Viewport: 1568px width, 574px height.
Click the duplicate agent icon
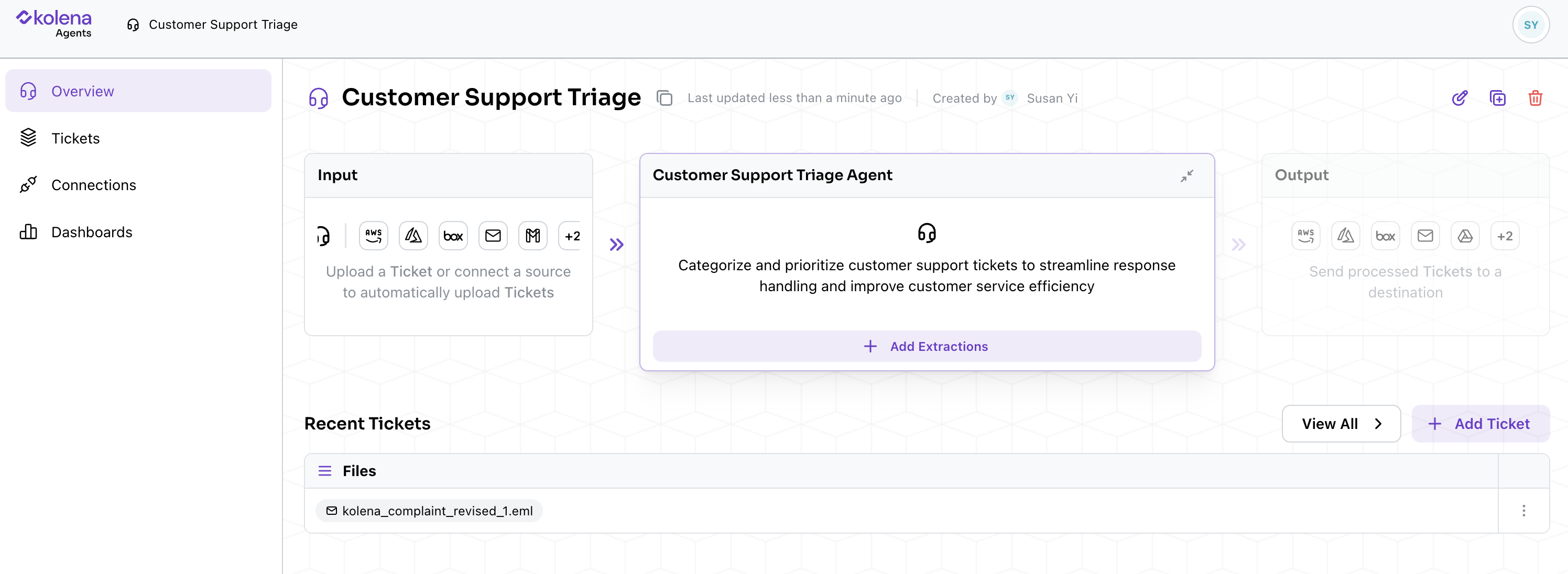pyautogui.click(x=1497, y=98)
